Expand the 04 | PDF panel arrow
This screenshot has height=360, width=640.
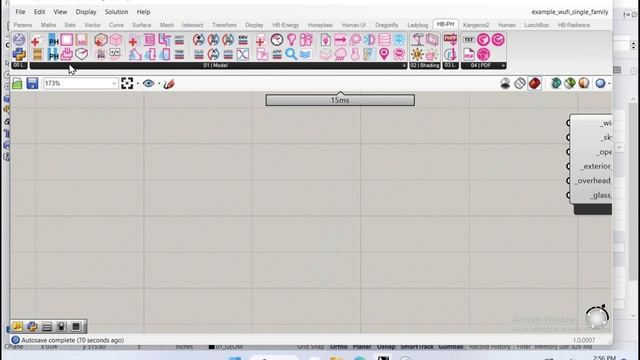[x=503, y=65]
